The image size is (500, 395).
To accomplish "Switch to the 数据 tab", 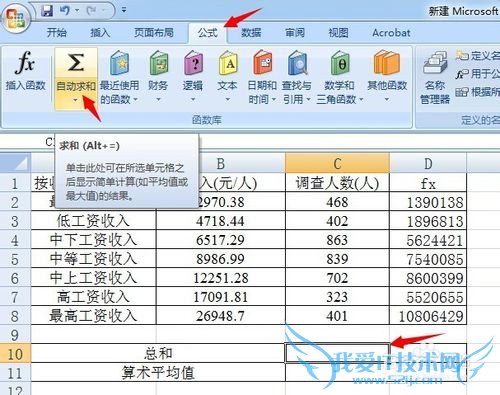I will [x=251, y=33].
